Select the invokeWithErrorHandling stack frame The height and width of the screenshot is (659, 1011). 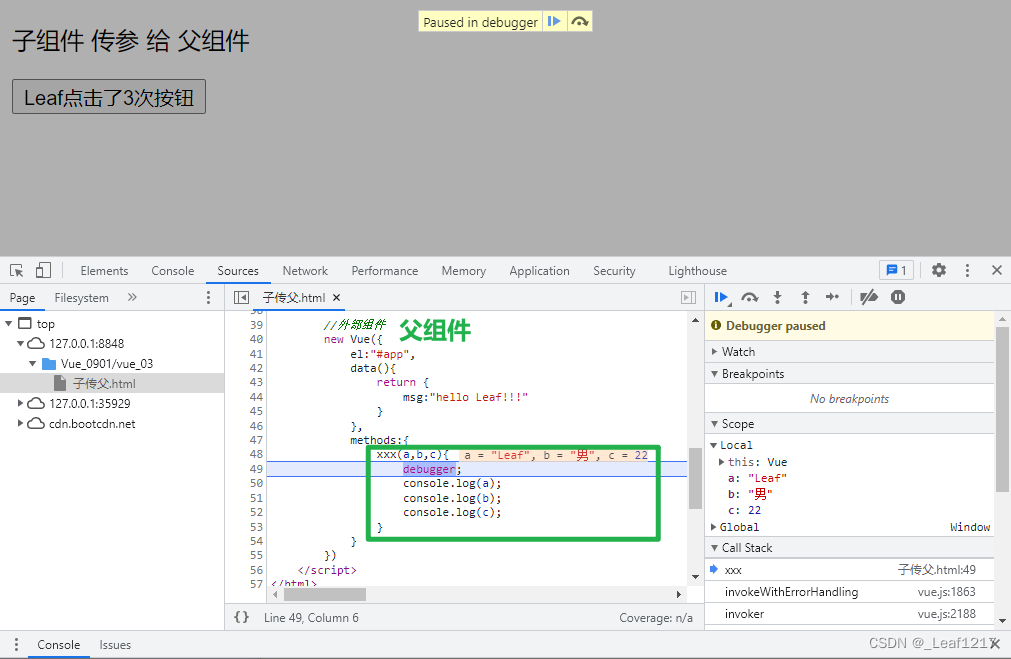click(849, 592)
